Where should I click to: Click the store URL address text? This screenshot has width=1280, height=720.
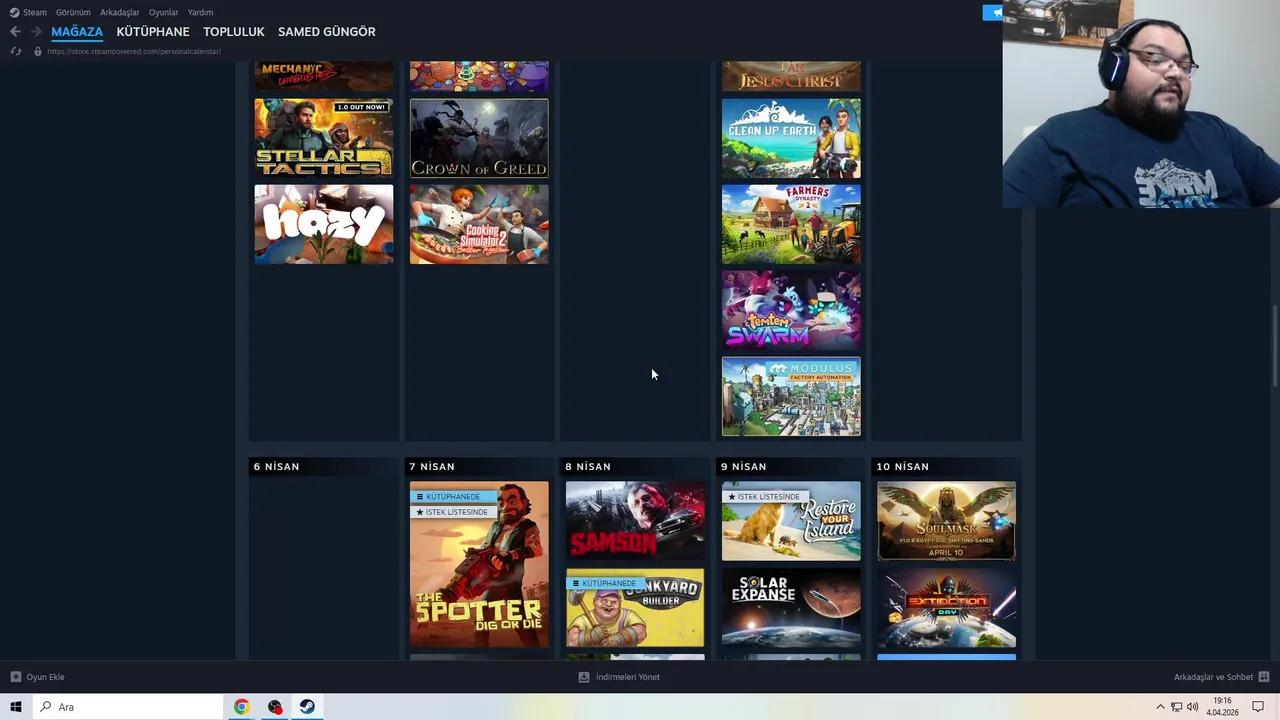click(134, 51)
